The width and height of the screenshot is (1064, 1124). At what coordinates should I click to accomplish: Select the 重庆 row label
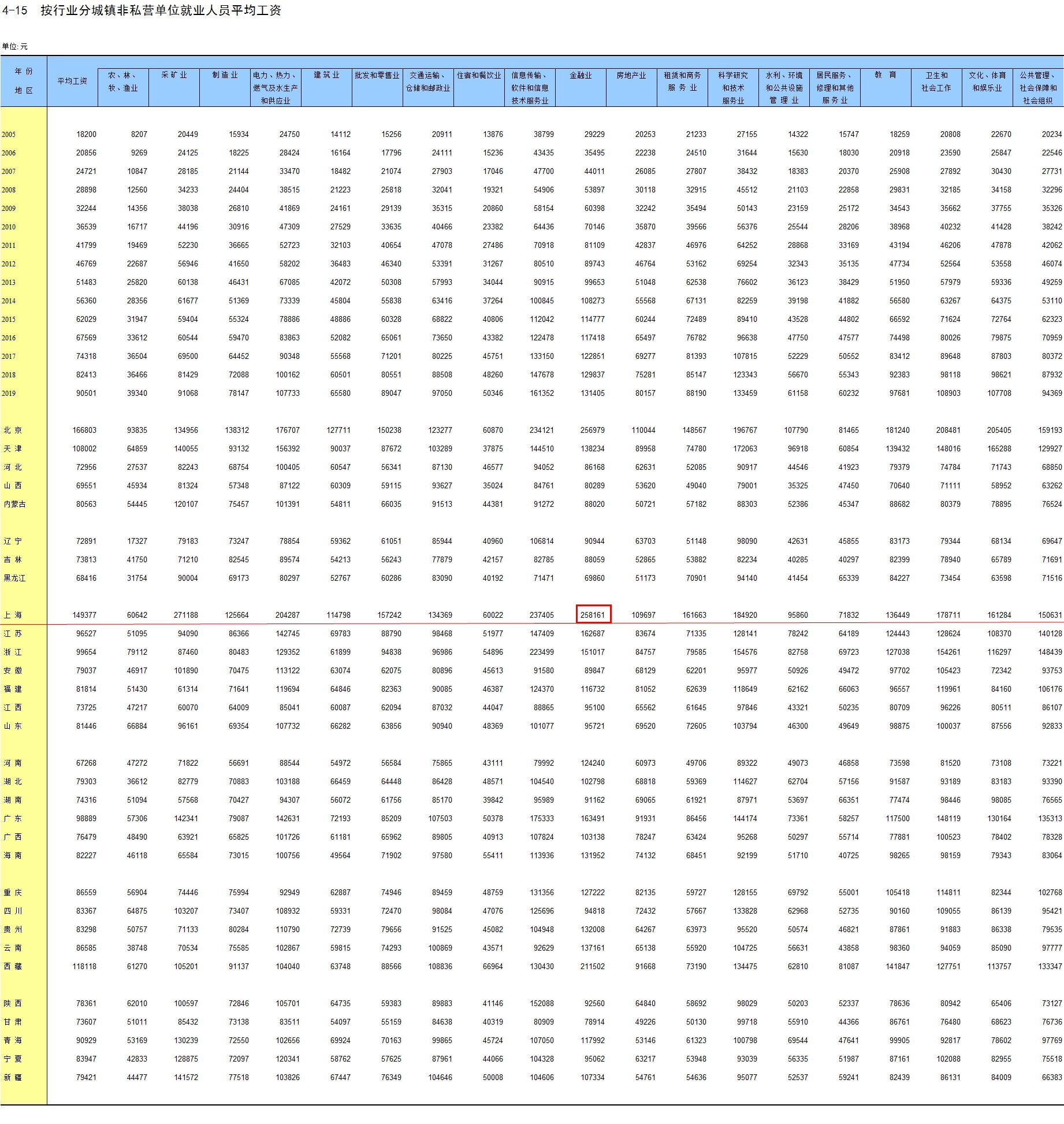tap(13, 893)
